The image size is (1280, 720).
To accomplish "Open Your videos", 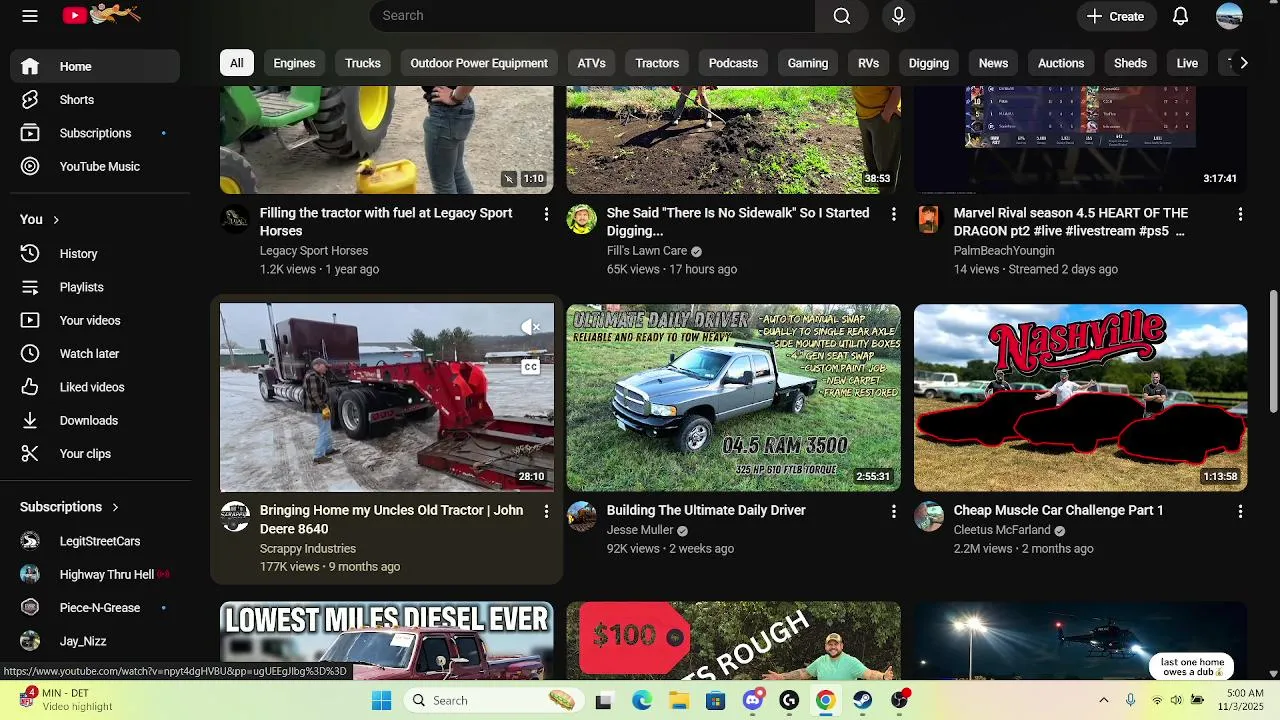I will click(95, 320).
